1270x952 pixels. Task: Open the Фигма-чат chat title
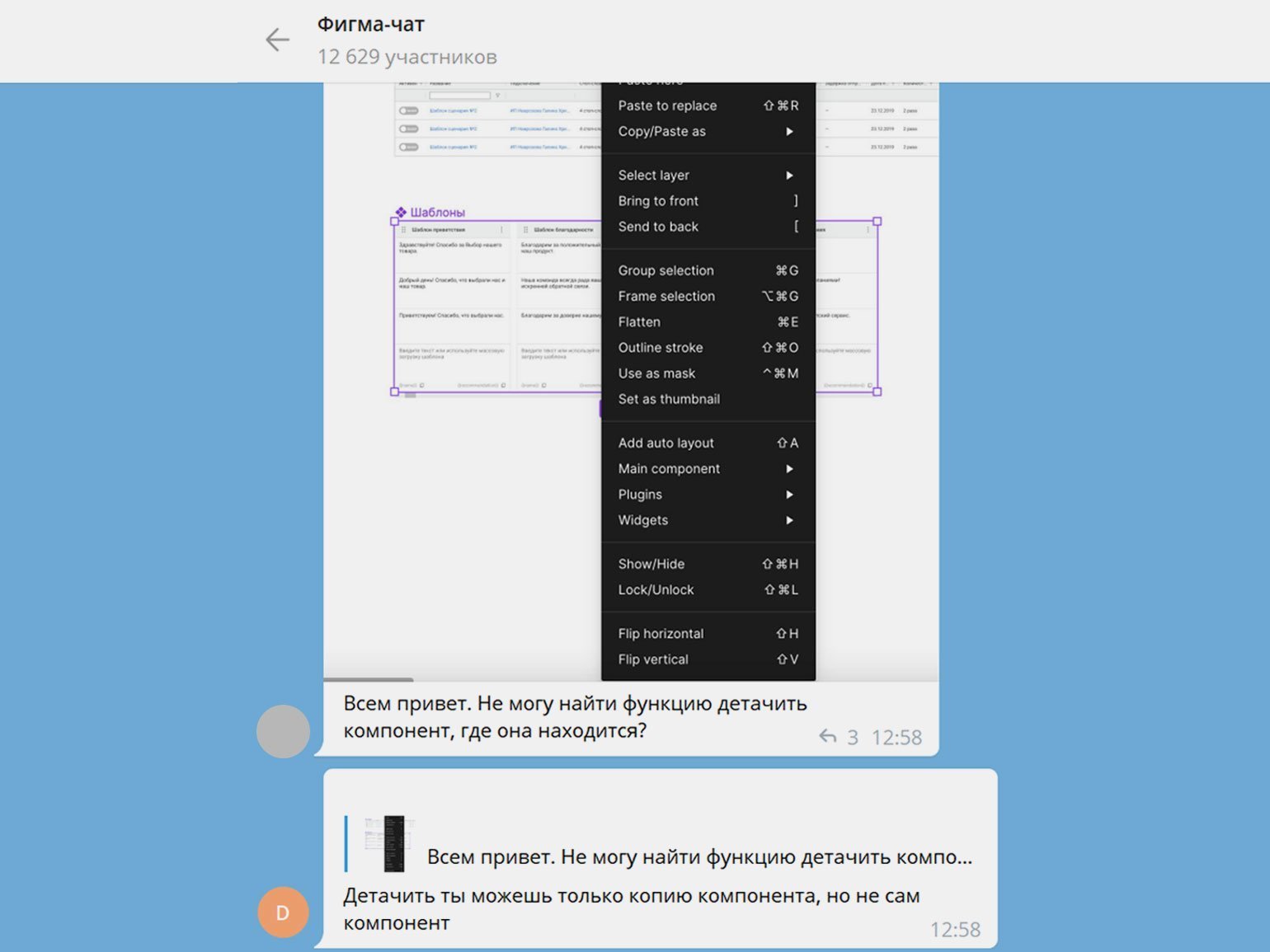click(x=370, y=25)
